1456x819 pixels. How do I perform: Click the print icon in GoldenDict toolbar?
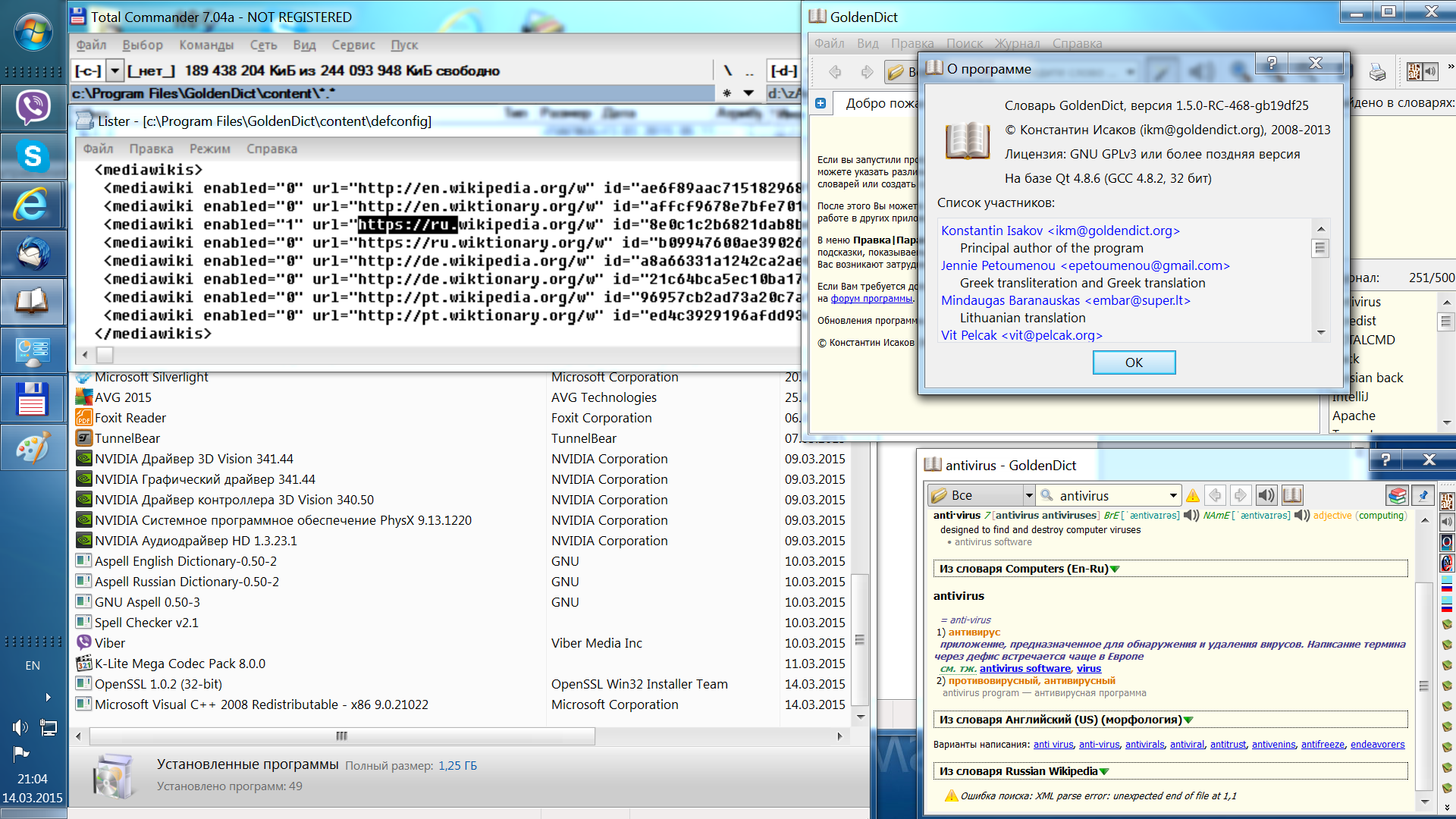pyautogui.click(x=1377, y=72)
